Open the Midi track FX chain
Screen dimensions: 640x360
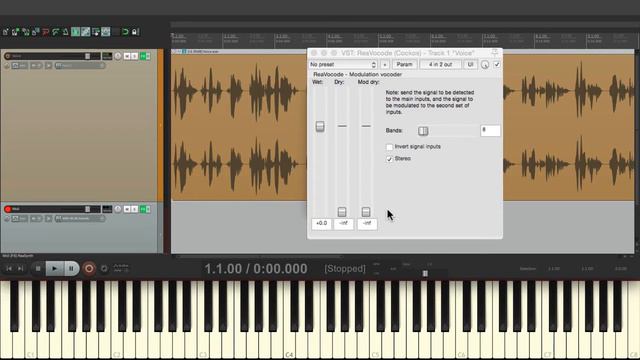click(143, 209)
